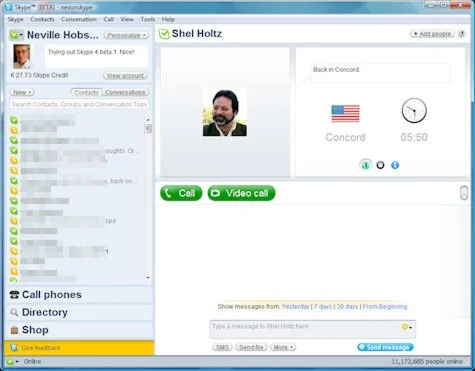This screenshot has width=475, height=371.
Task: Click the magnifier icon beside Directory
Action: [x=14, y=312]
